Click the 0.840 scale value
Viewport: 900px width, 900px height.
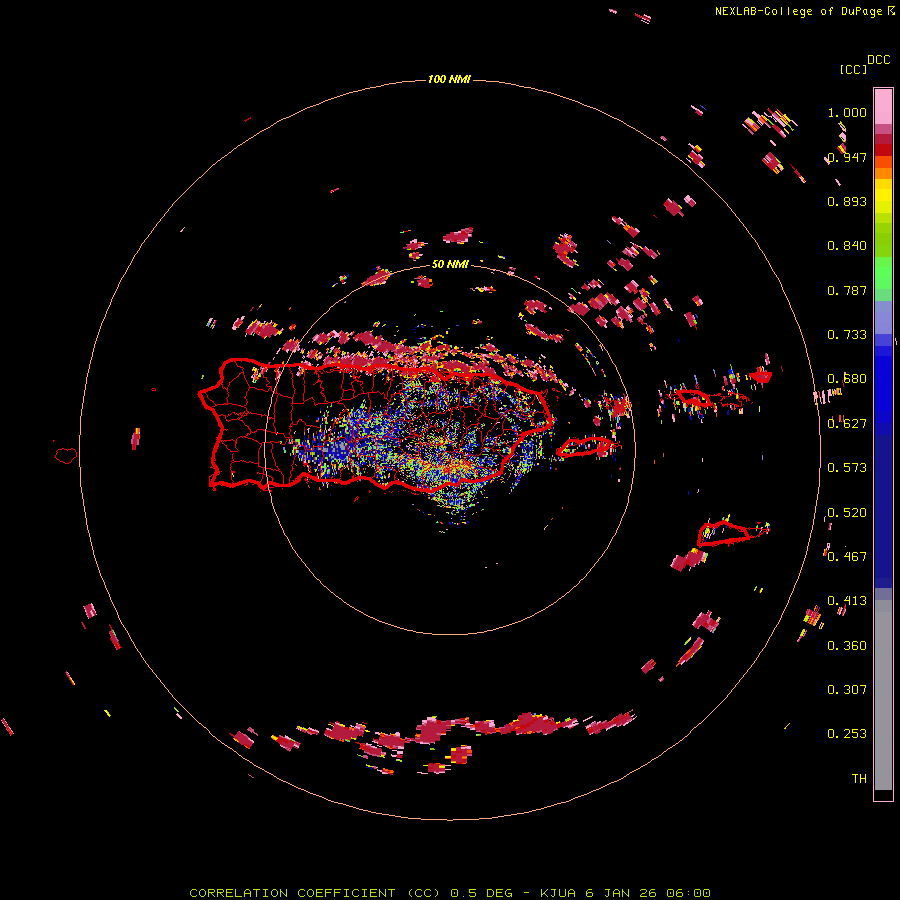(847, 246)
